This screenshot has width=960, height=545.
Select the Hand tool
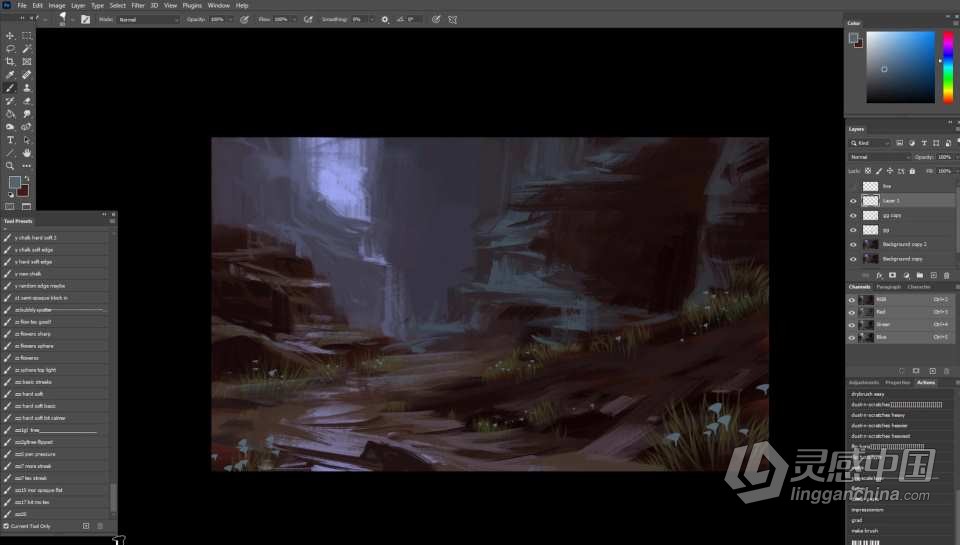click(x=26, y=152)
